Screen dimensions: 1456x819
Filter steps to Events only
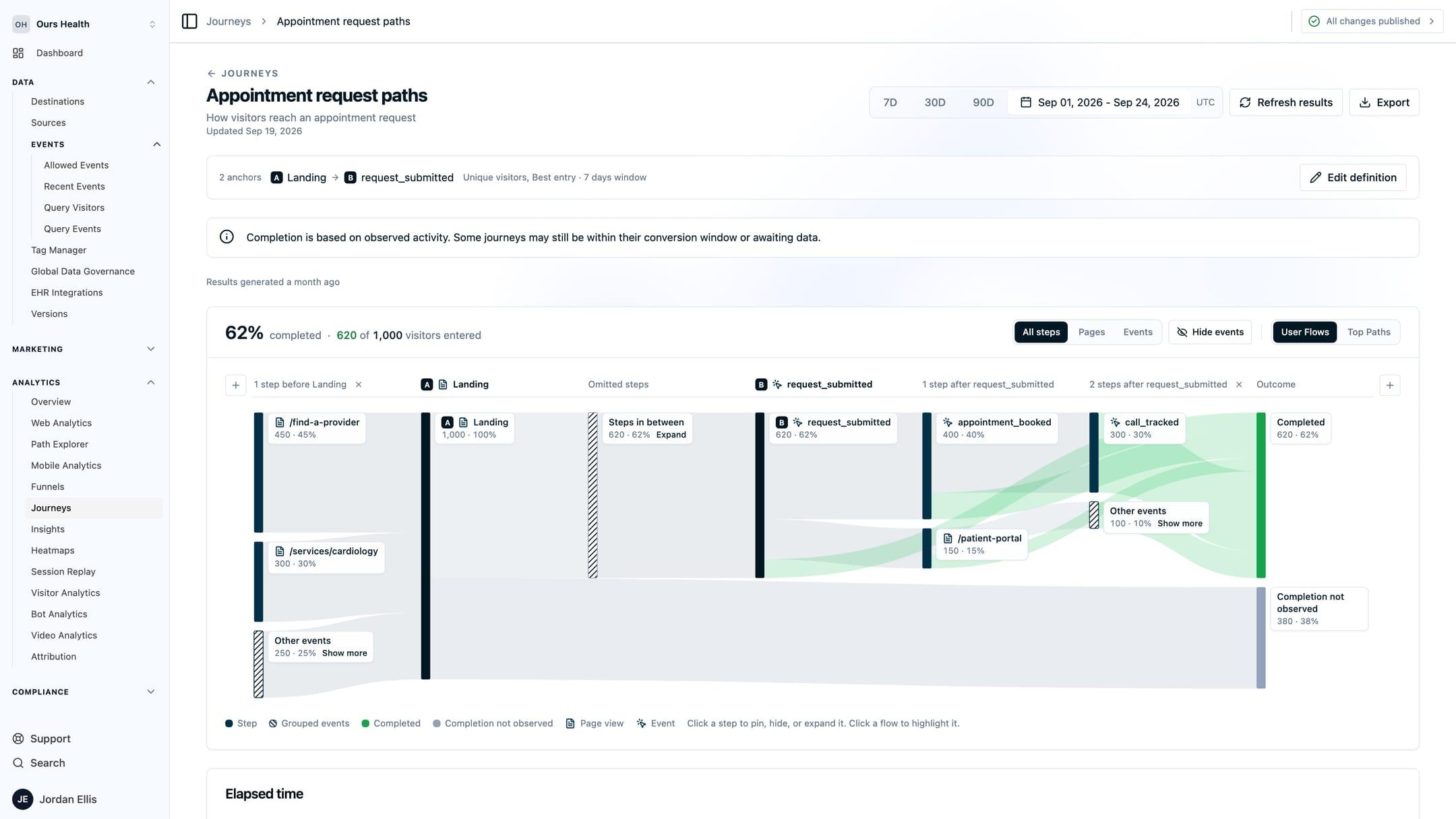pyautogui.click(x=1137, y=332)
